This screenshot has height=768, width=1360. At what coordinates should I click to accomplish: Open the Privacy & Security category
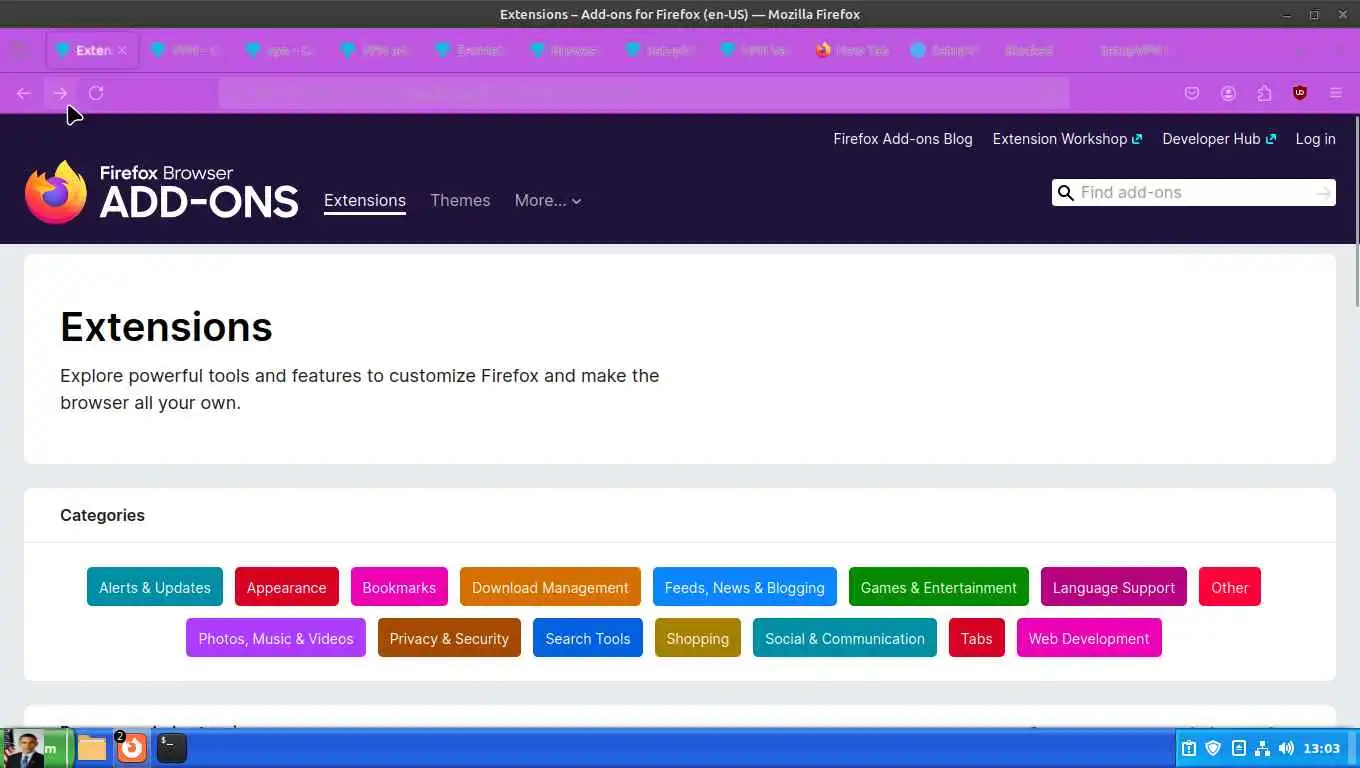449,638
